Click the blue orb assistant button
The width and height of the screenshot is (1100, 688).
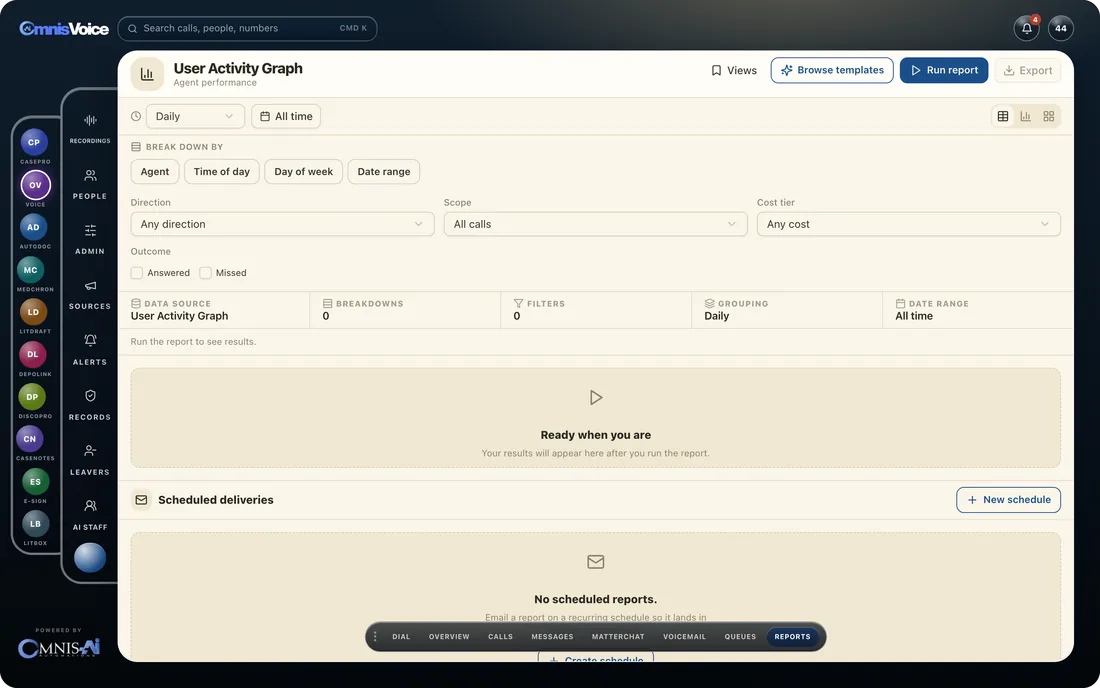tap(90, 558)
